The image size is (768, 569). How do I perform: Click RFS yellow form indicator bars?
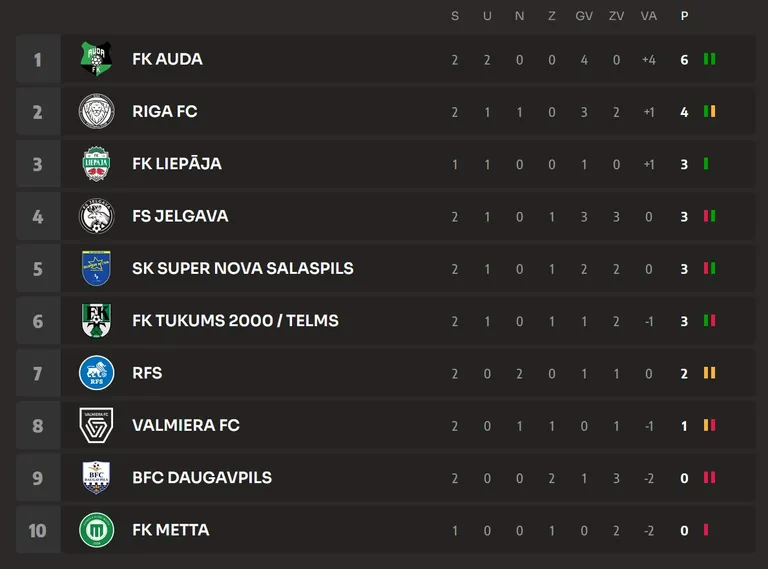point(710,373)
